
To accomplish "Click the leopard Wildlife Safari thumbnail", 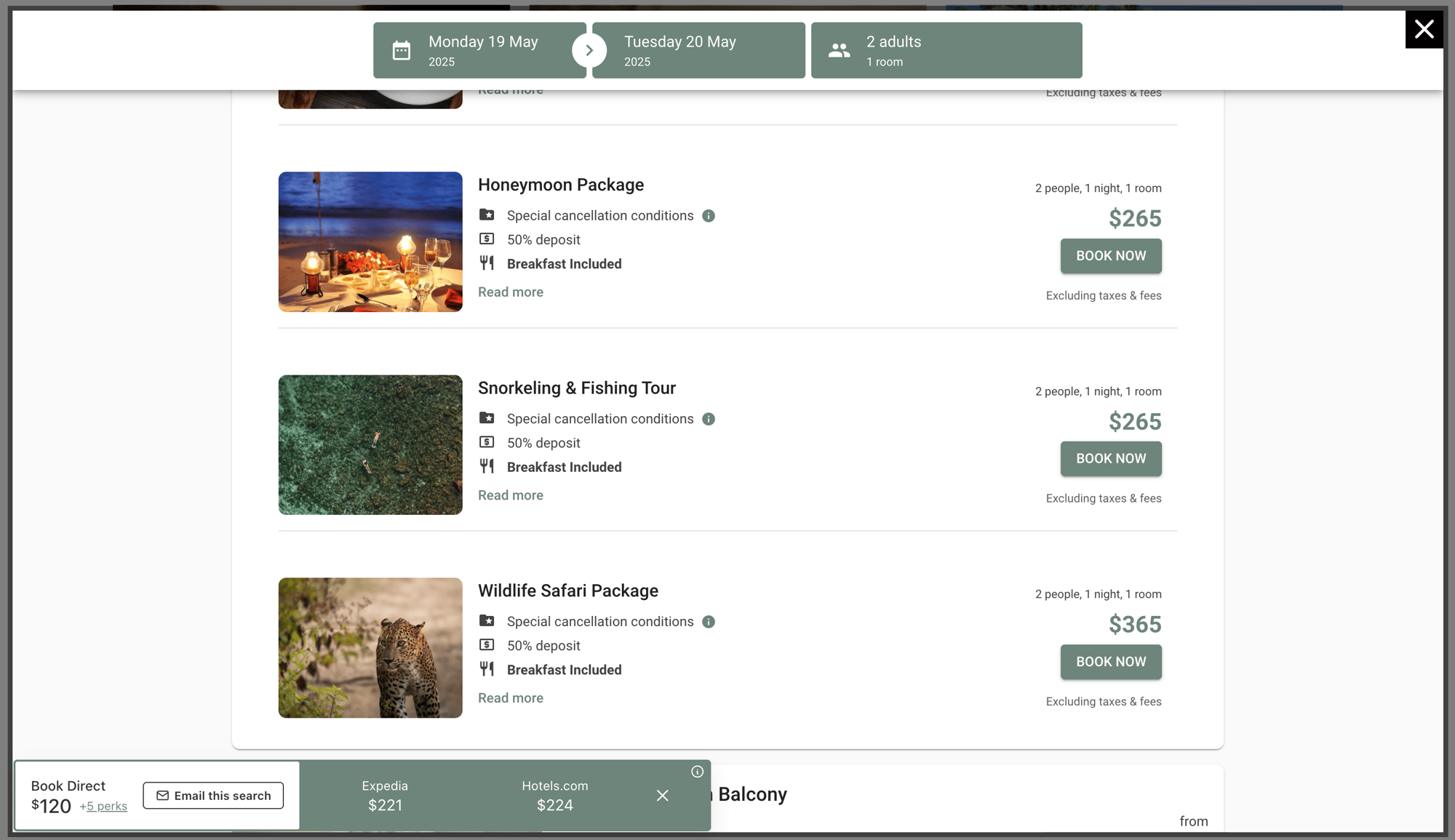I will pyautogui.click(x=370, y=648).
